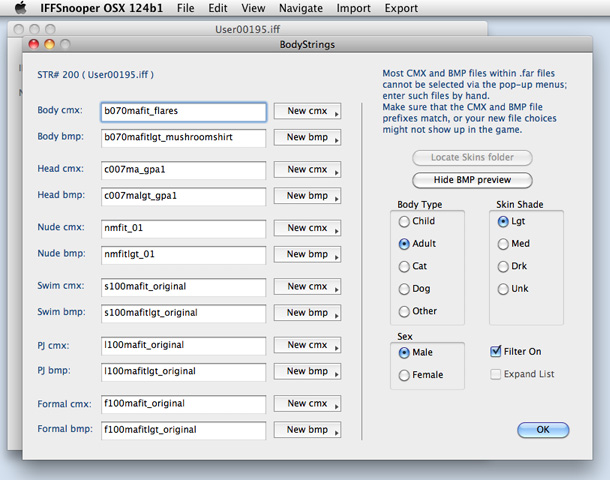Open the Formal cmx 'New cmx' pop-up menu
Image resolution: width=610 pixels, height=480 pixels.
307,404
